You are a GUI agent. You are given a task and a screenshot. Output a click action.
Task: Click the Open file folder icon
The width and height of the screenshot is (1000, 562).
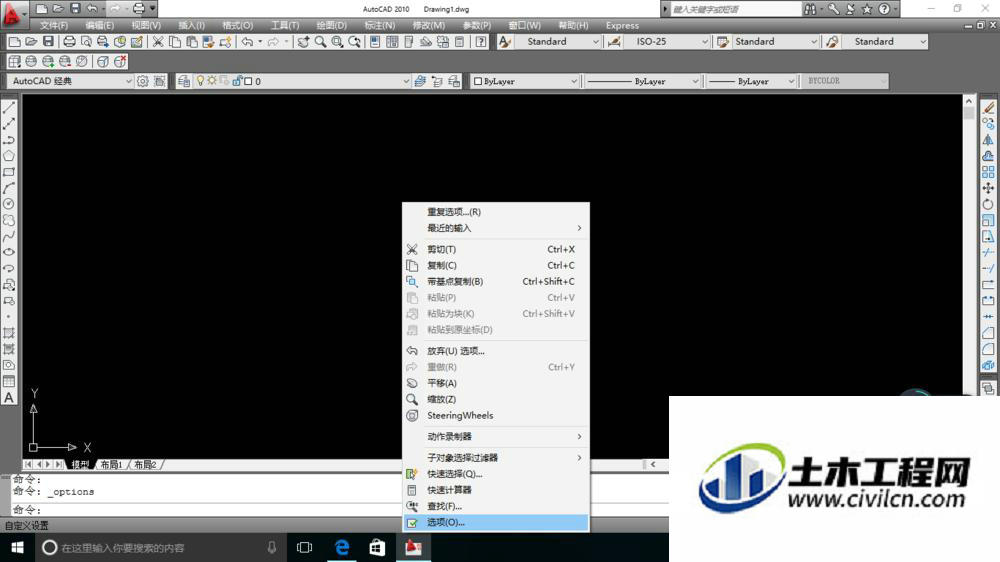click(x=31, y=42)
